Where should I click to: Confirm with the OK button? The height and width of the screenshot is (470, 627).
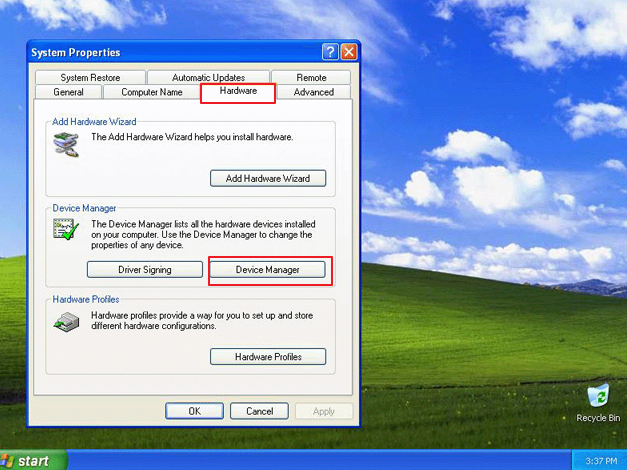point(194,411)
